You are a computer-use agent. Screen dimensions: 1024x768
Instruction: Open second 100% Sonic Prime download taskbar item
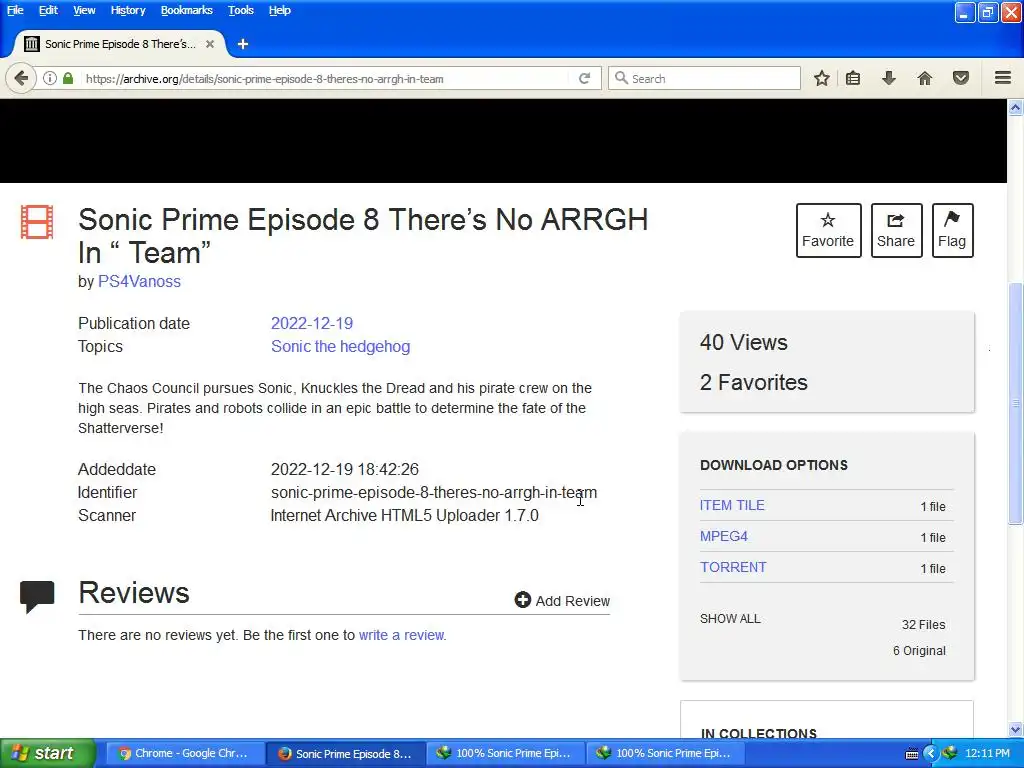pyautogui.click(x=665, y=753)
